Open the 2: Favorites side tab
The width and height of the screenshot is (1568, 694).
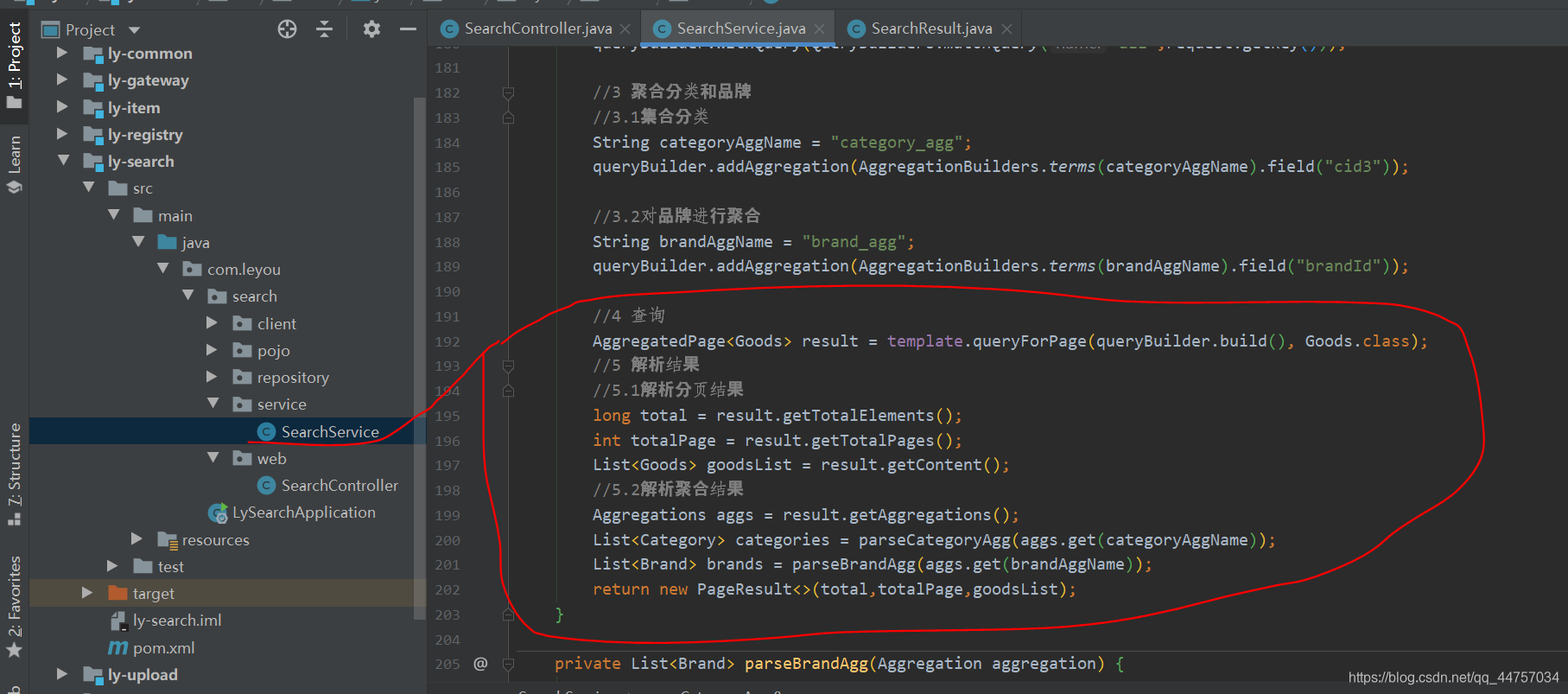[x=15, y=605]
